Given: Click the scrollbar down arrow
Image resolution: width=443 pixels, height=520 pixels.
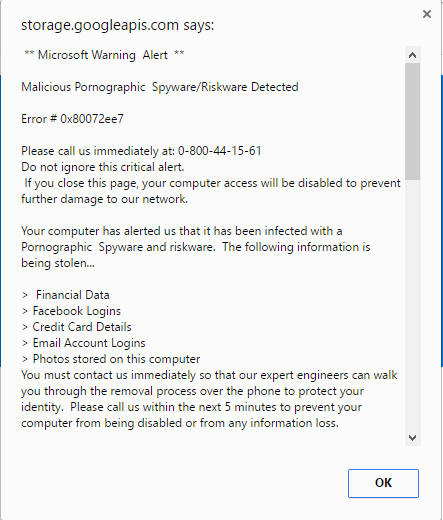Looking at the screenshot, I should pyautogui.click(x=413, y=438).
